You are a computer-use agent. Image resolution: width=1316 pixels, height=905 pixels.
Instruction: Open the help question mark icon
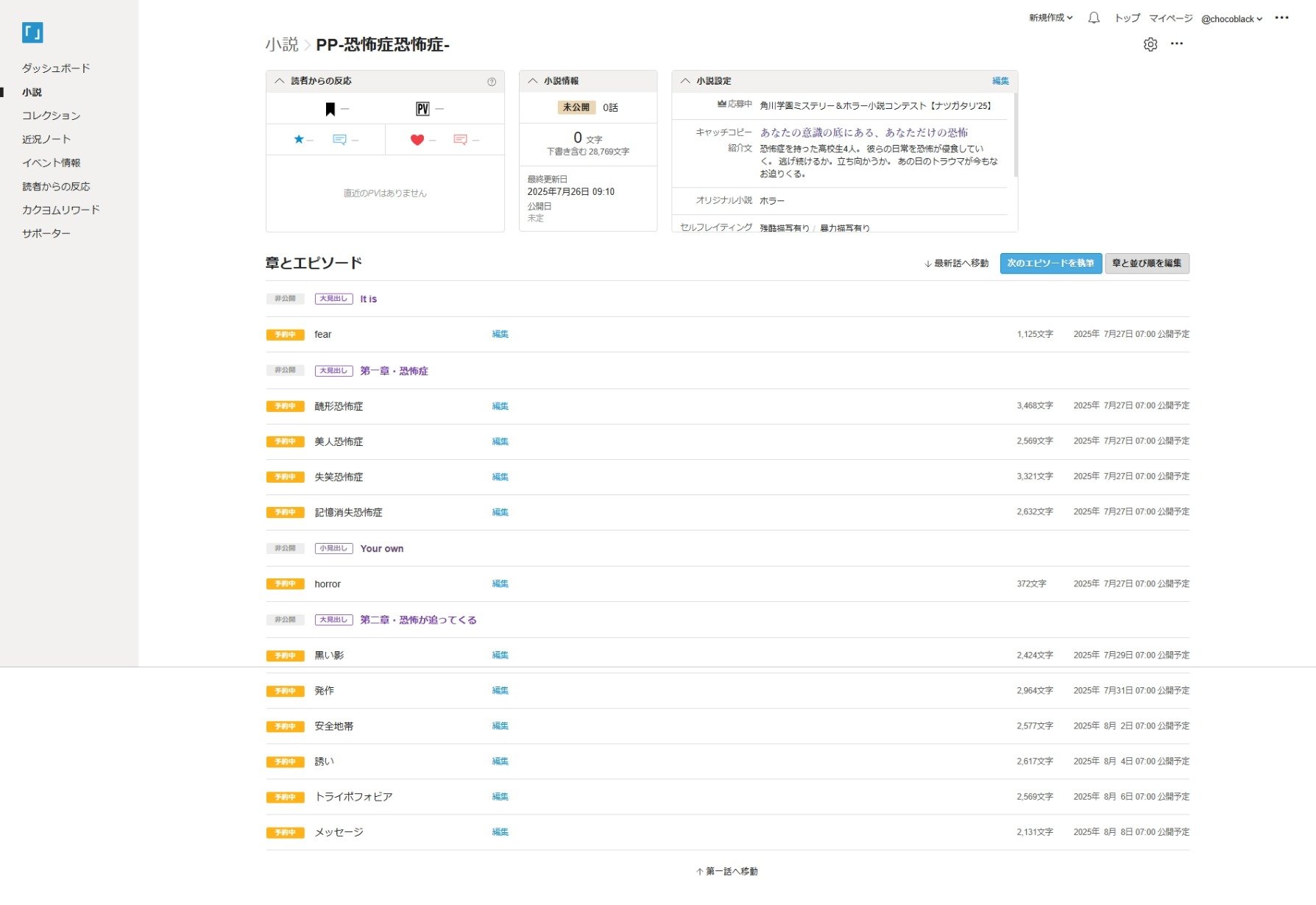coord(492,82)
